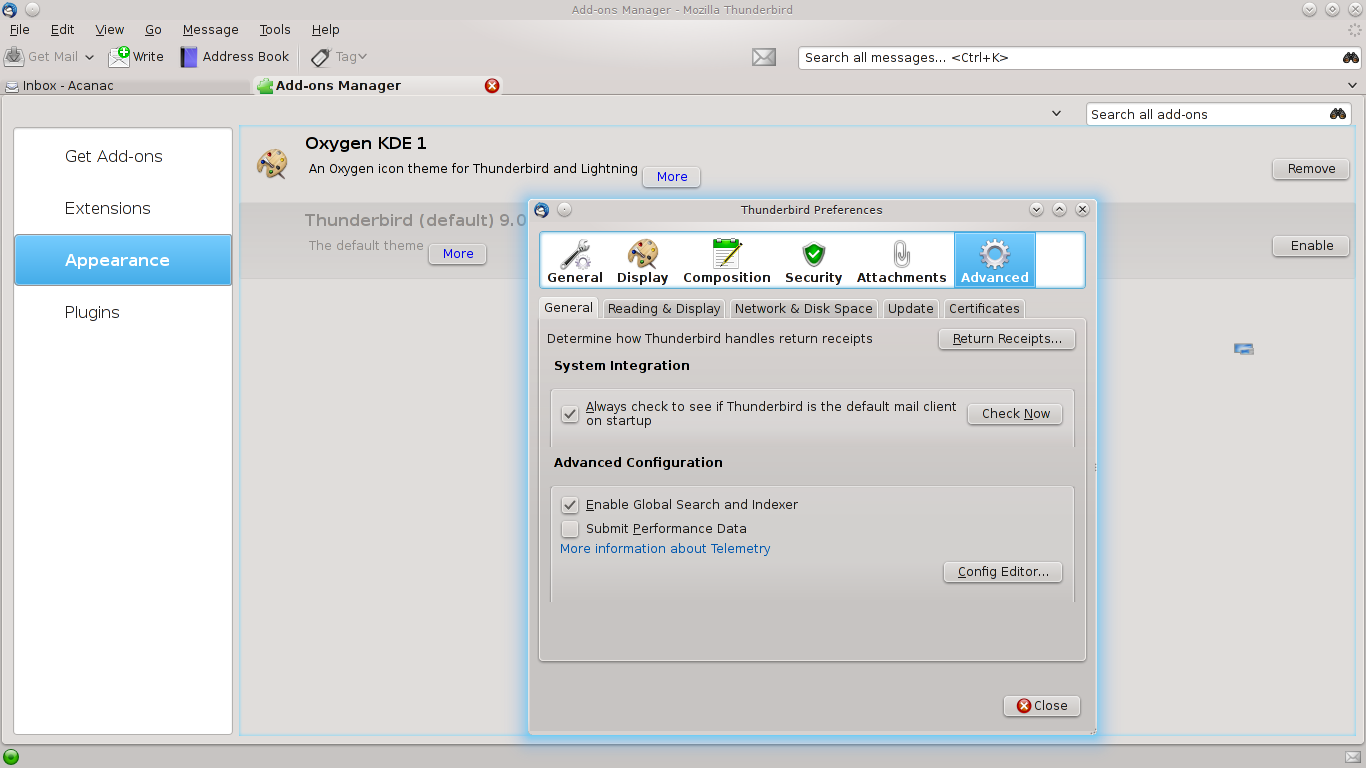Show More details for Thunderbird default theme
The image size is (1366, 768).
tap(458, 254)
